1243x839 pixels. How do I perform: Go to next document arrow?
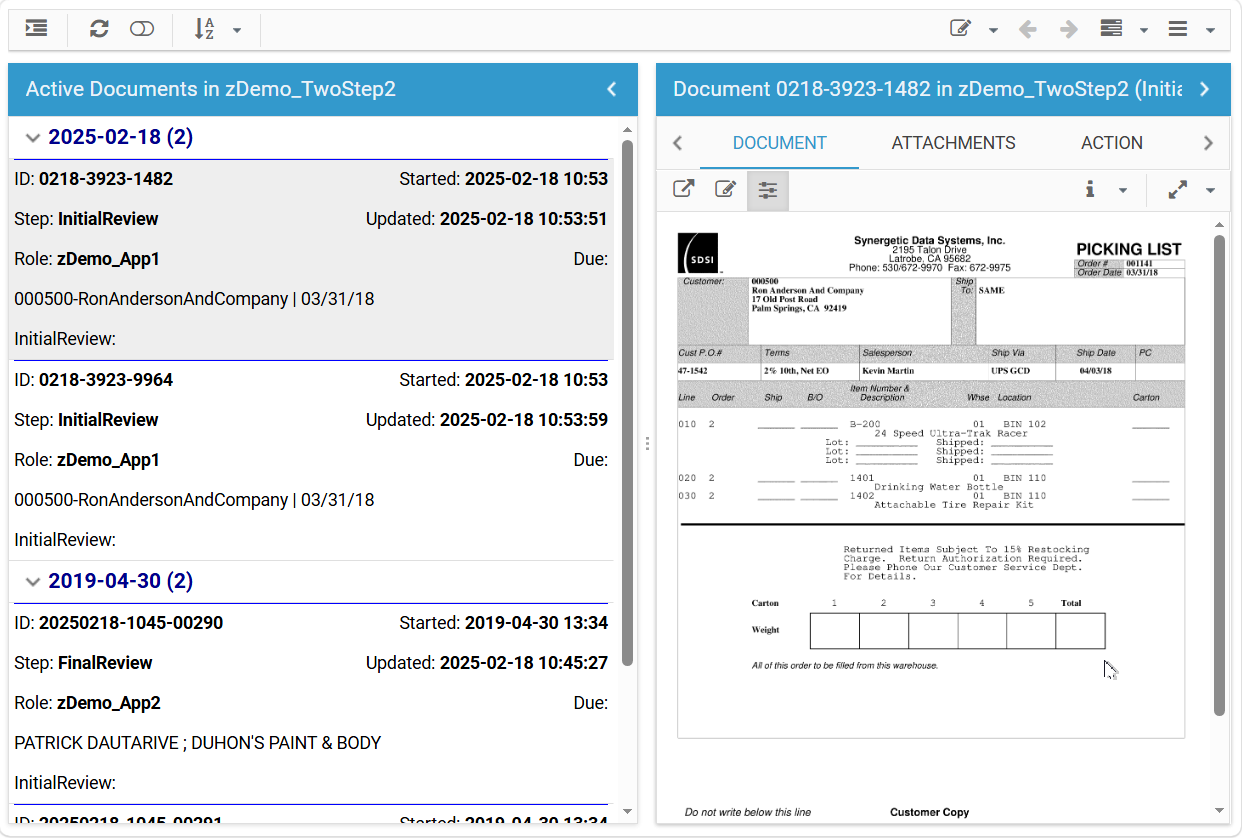click(x=1069, y=29)
